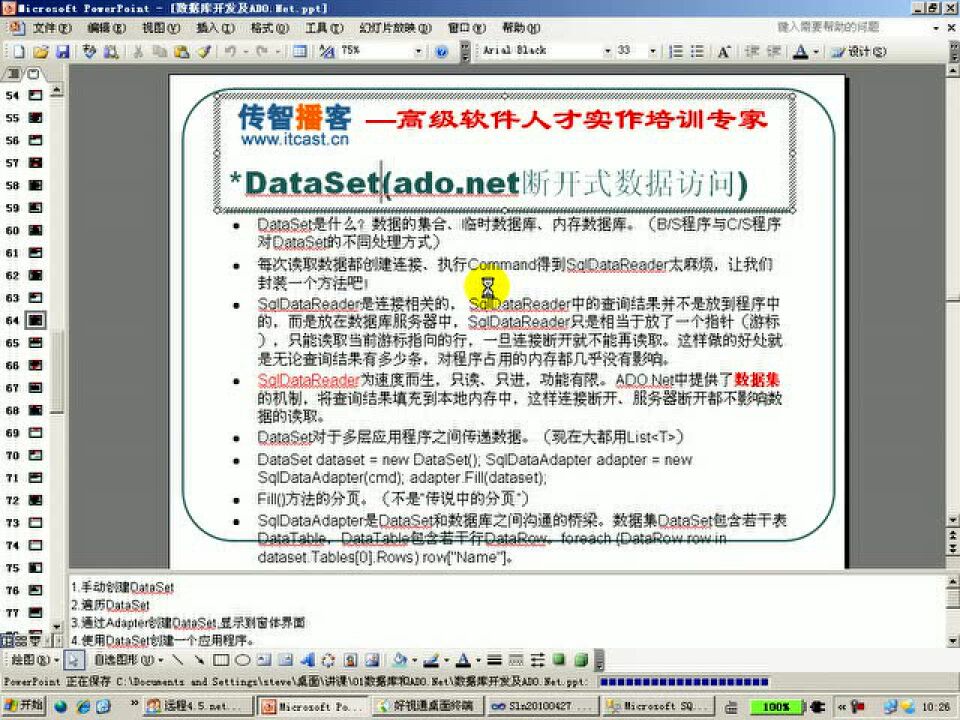This screenshot has width=960, height=720.
Task: Click the Line Style icon
Action: coord(495,659)
